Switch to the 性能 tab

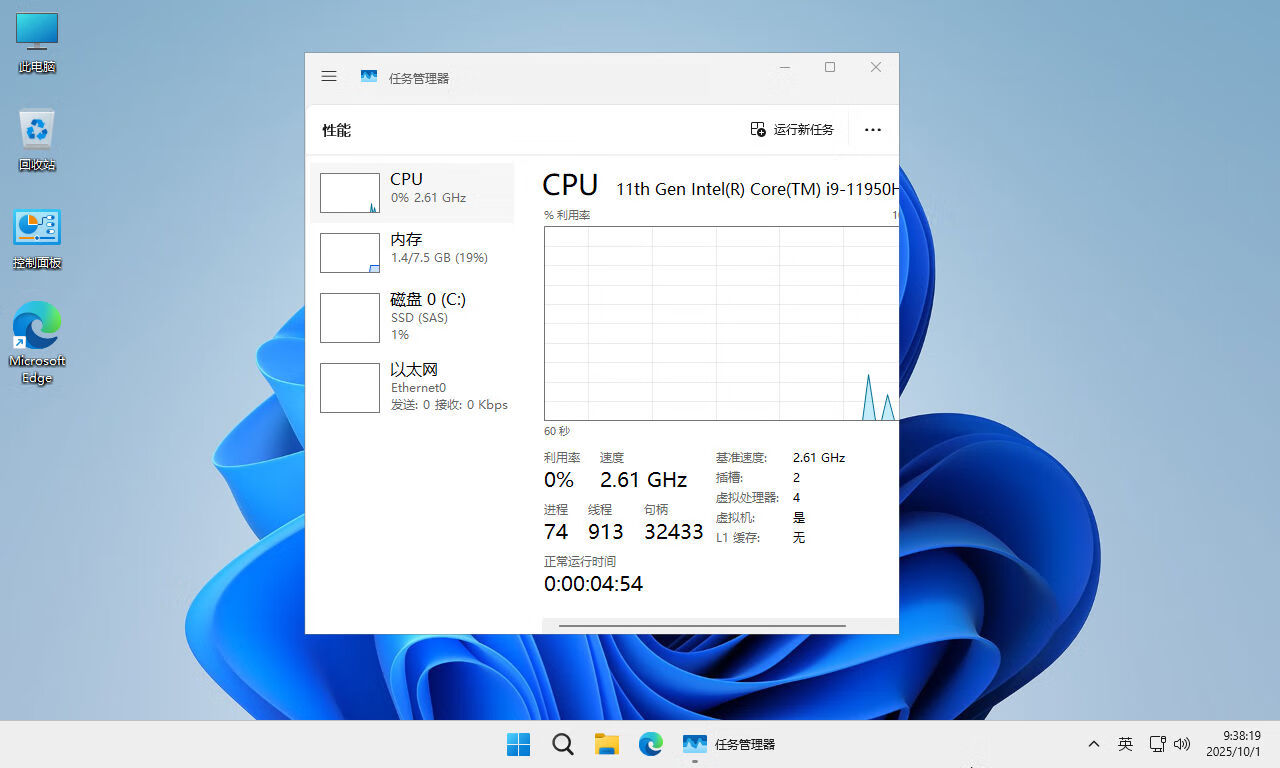(336, 129)
